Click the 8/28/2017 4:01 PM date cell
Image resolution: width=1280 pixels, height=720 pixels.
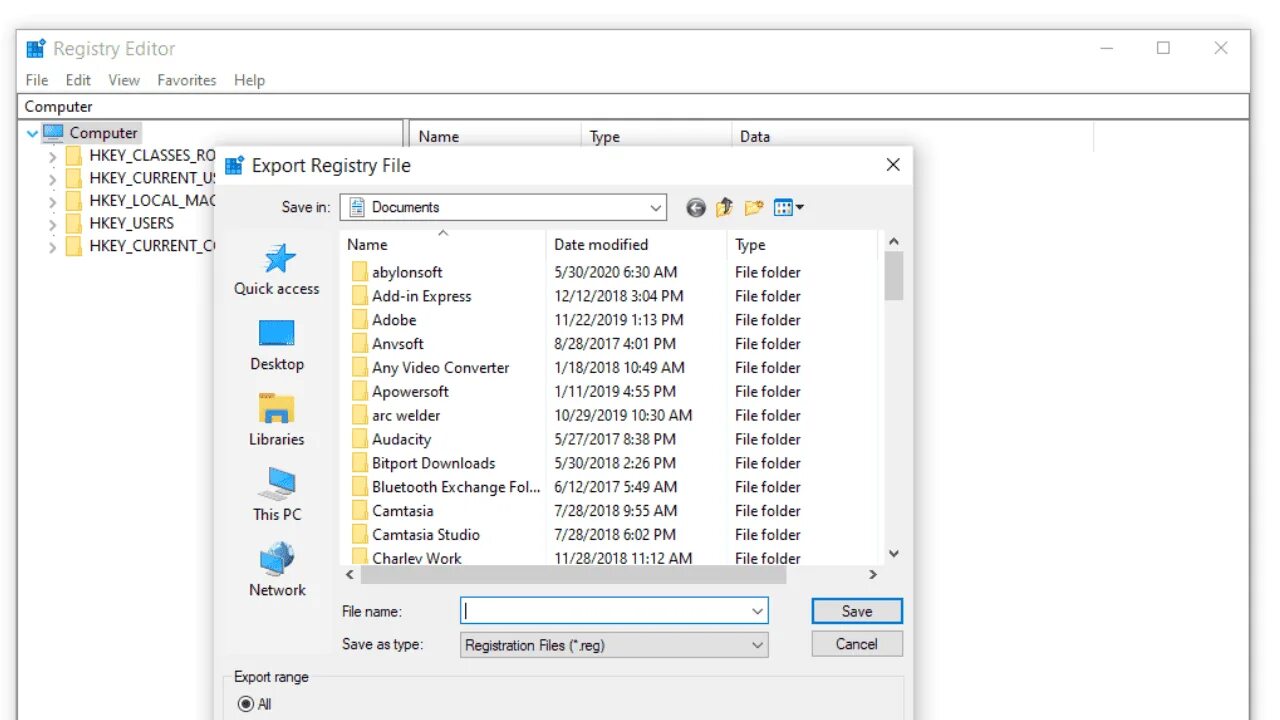[616, 344]
